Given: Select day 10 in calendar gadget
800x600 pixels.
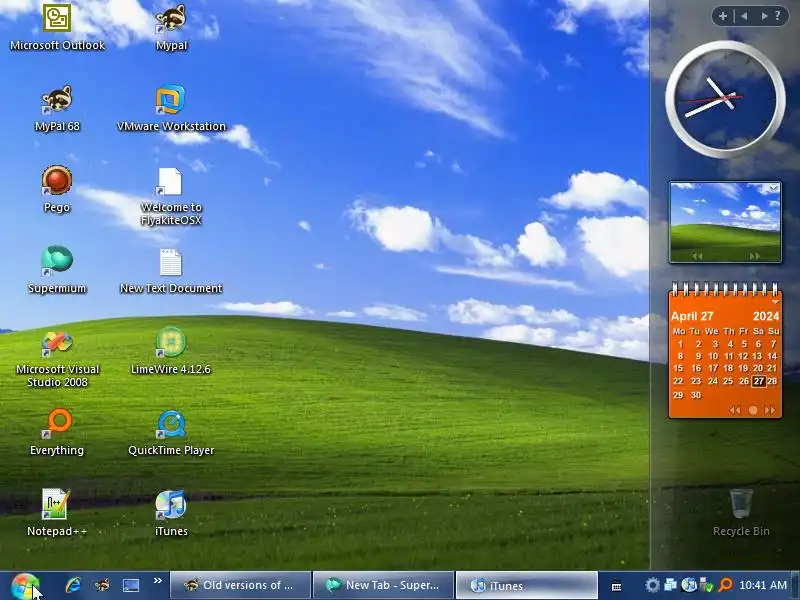Looking at the screenshot, I should pos(713,357).
